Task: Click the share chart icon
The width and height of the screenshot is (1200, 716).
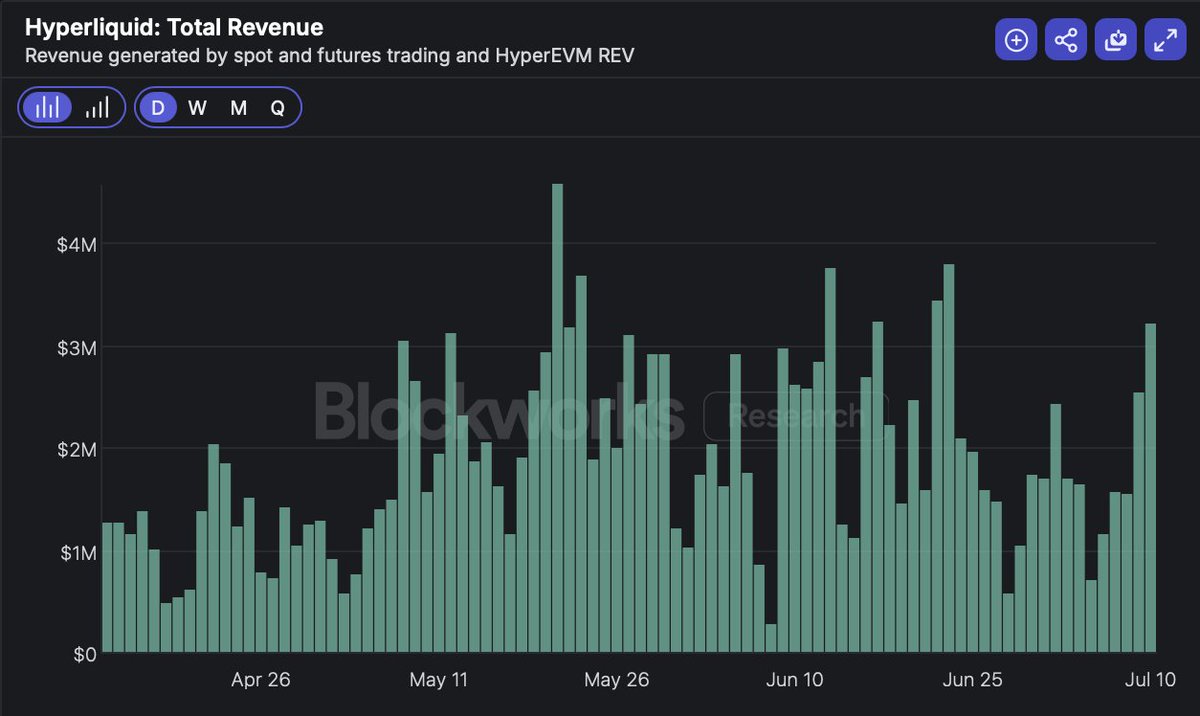Action: (1066, 40)
